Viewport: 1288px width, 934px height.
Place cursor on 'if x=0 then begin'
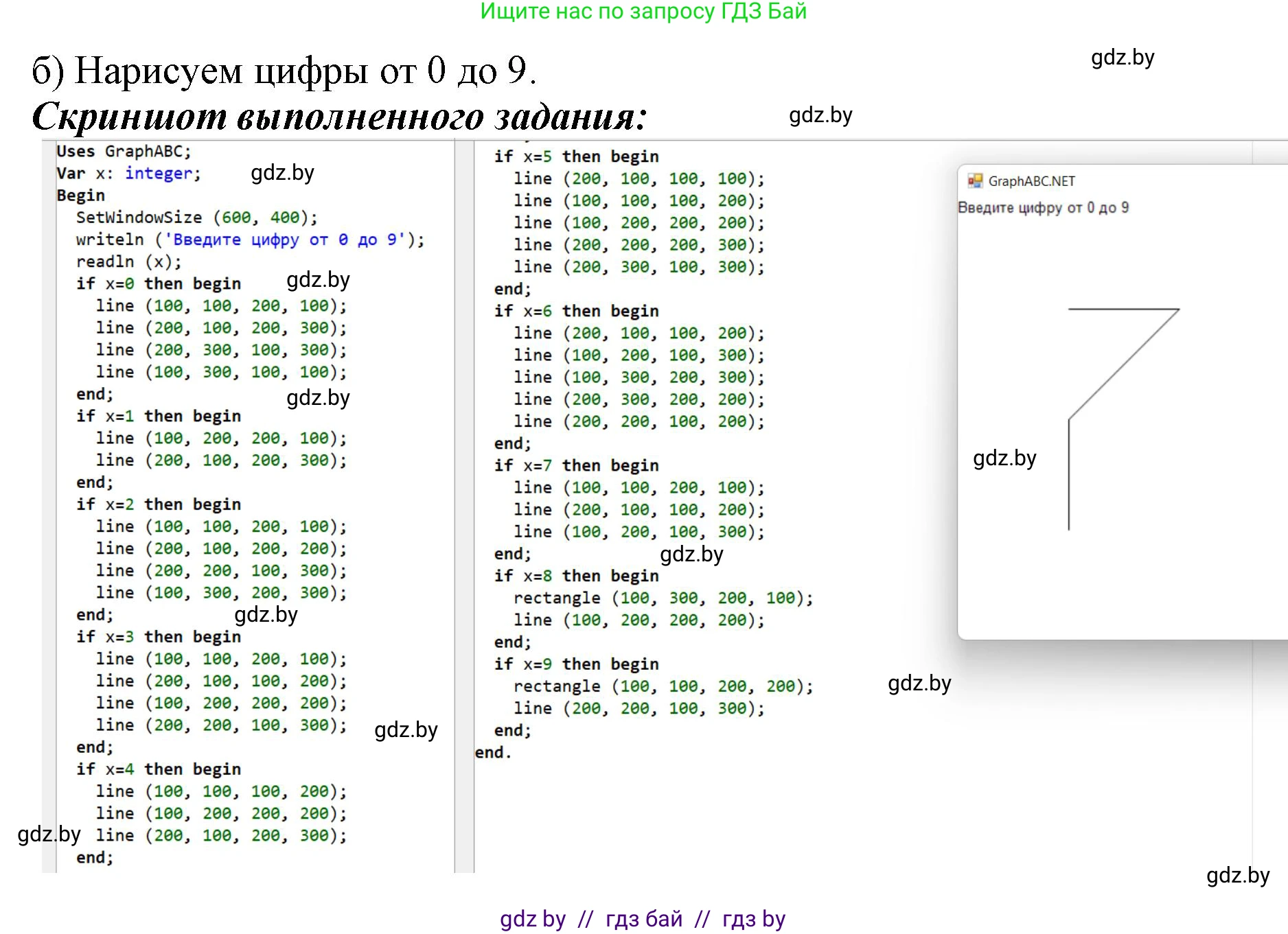(x=158, y=283)
